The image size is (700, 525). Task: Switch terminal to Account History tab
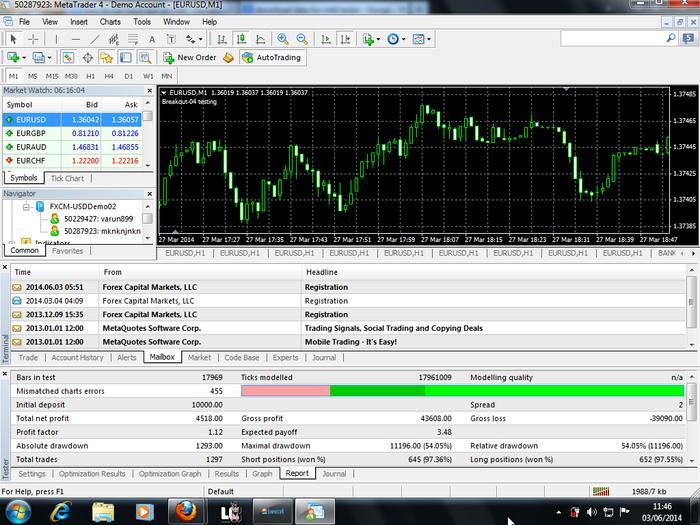77,358
